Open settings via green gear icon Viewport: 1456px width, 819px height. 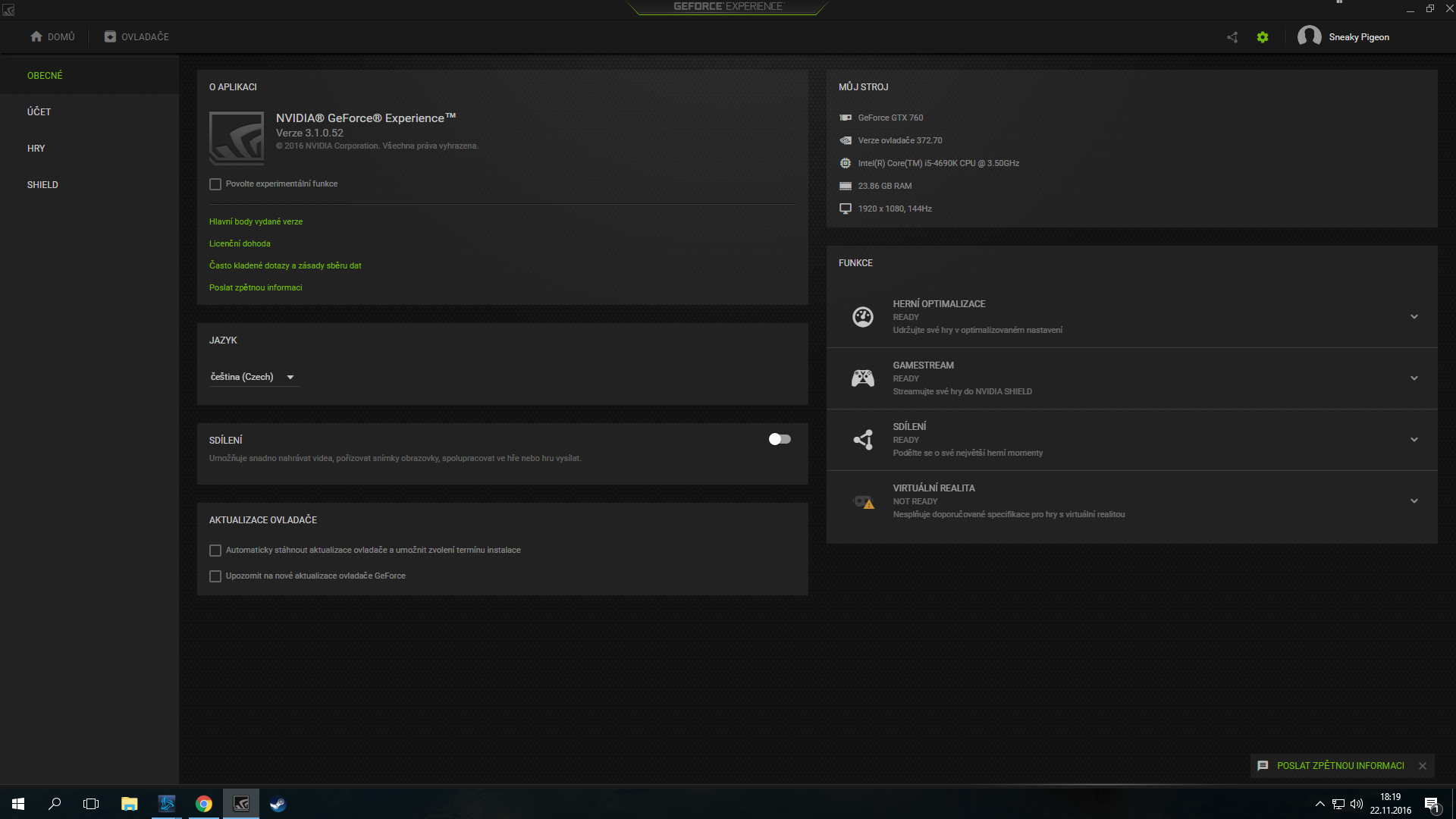[x=1263, y=37]
